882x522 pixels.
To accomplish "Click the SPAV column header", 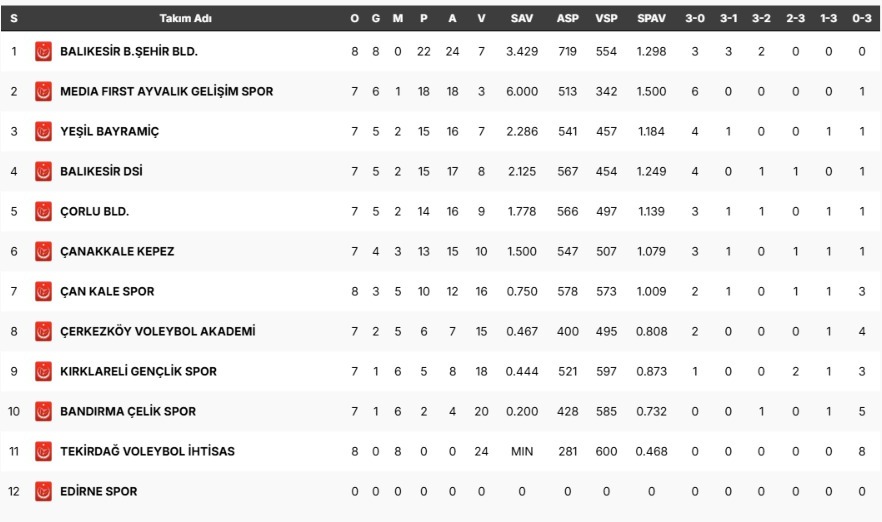I will pyautogui.click(x=652, y=18).
